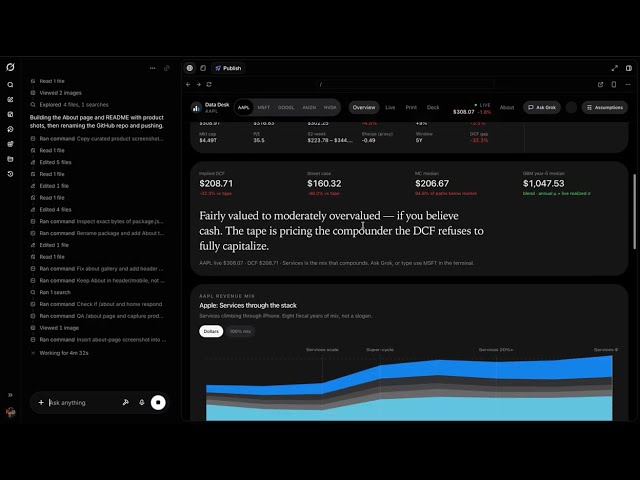Select the Dollars chart mode
Image resolution: width=640 pixels, height=480 pixels.
click(211, 331)
